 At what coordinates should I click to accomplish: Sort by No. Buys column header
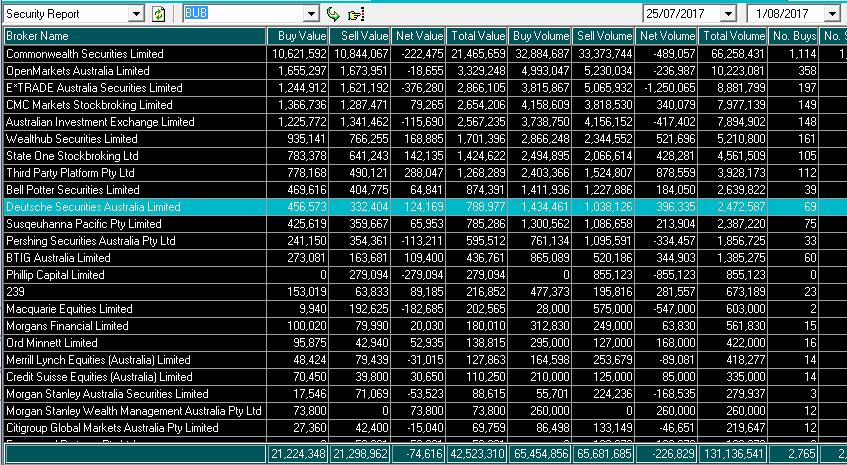coord(793,36)
